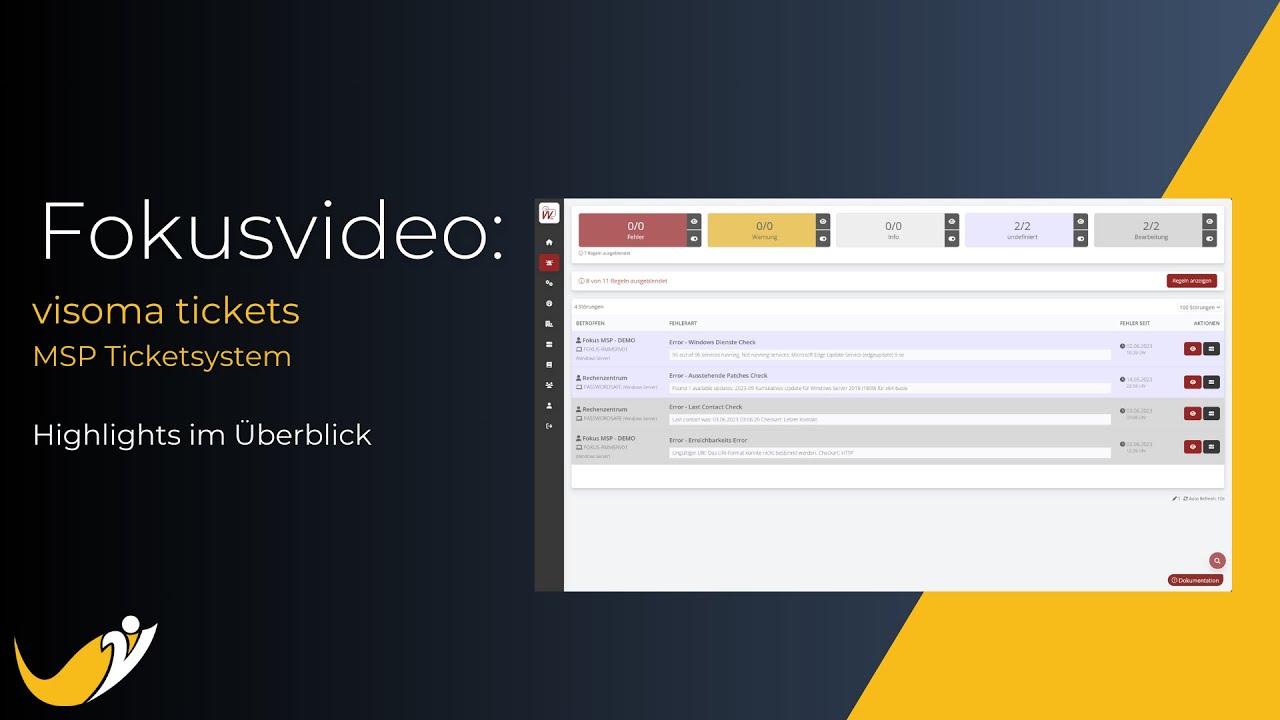Screen dimensions: 1280x720
Task: Toggle eye visibility on the Bearbeitung tile
Action: click(1209, 221)
